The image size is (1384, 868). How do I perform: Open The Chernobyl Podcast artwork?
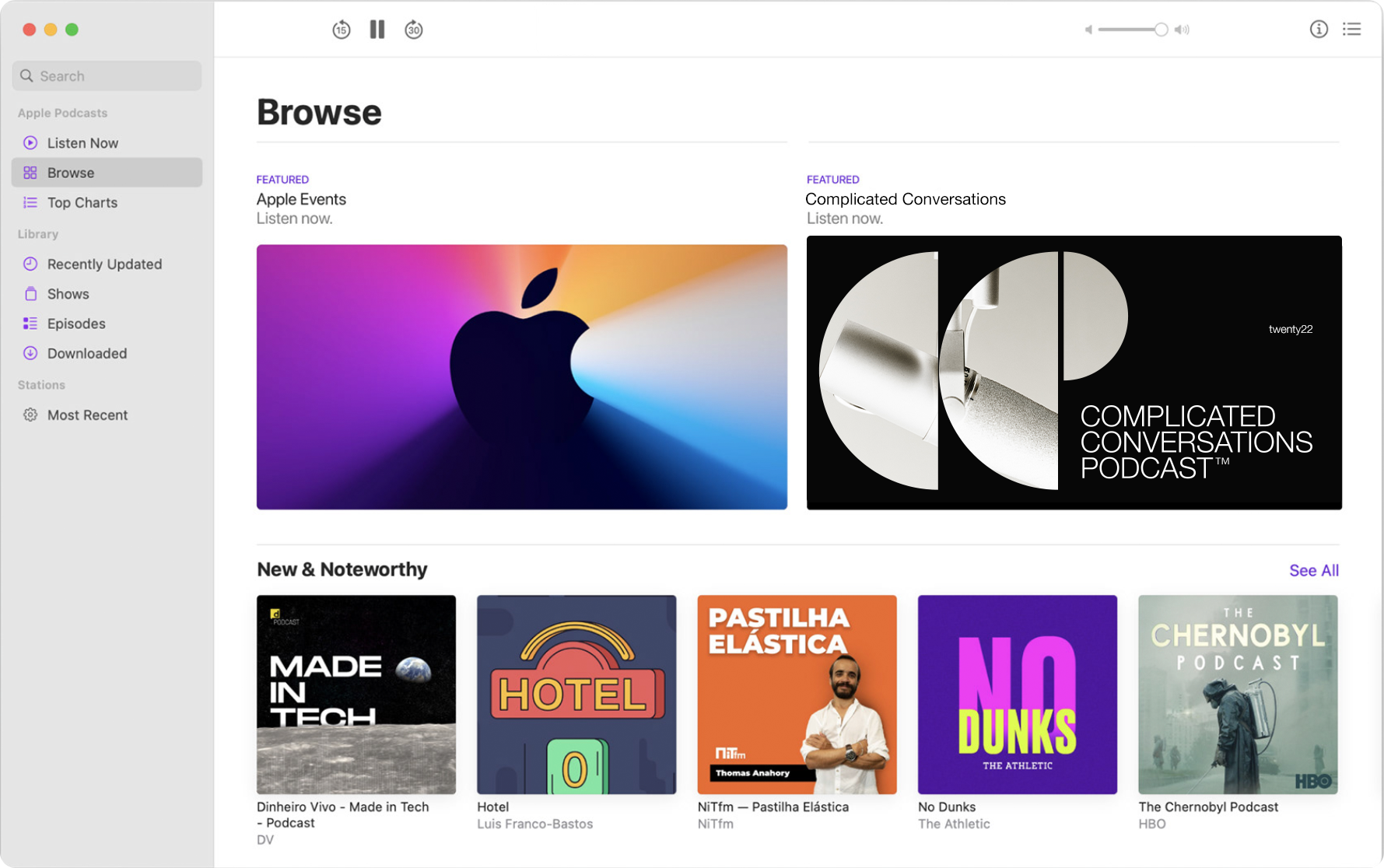(1239, 695)
